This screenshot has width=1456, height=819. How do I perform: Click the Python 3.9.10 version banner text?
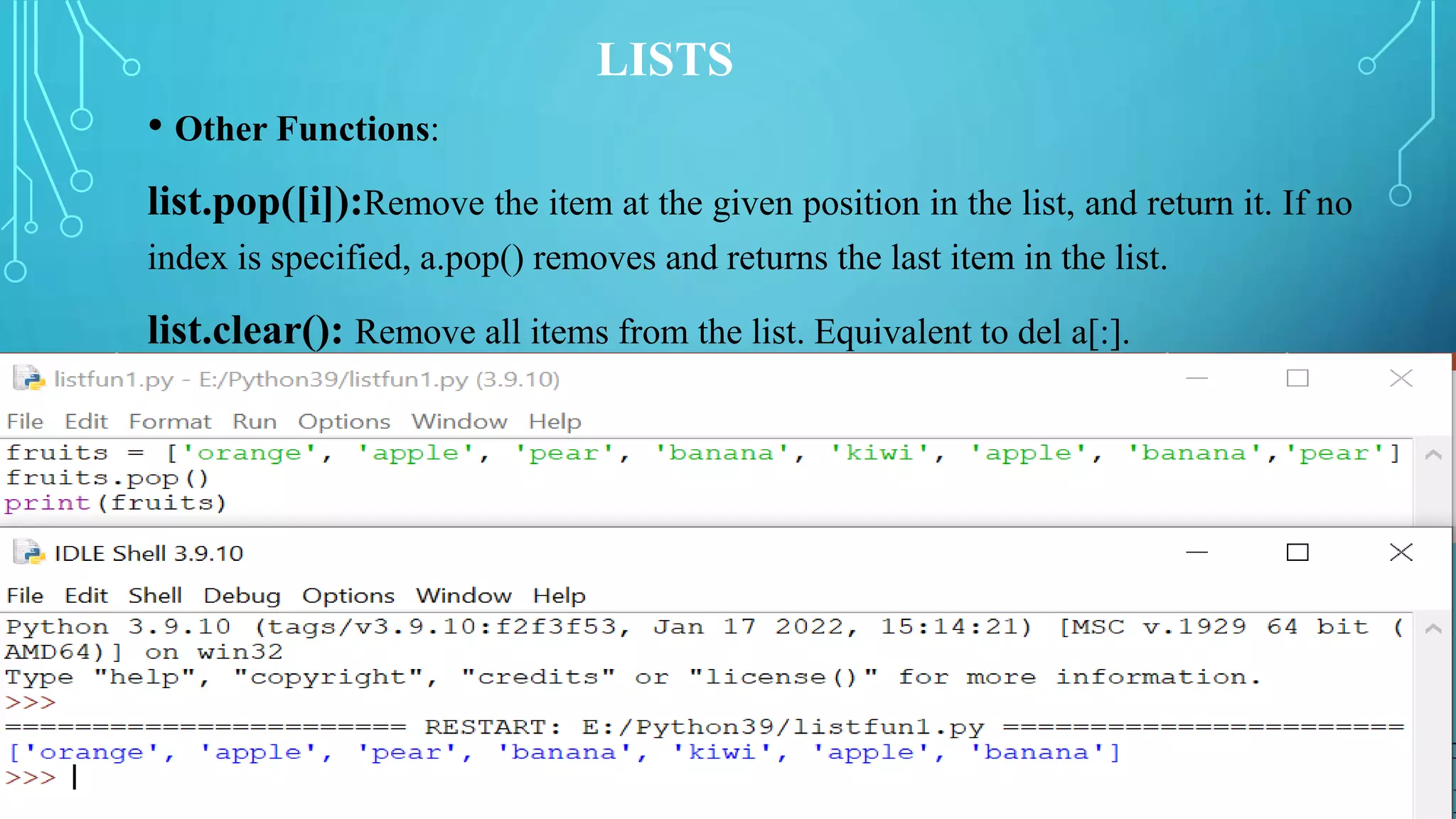(705, 639)
